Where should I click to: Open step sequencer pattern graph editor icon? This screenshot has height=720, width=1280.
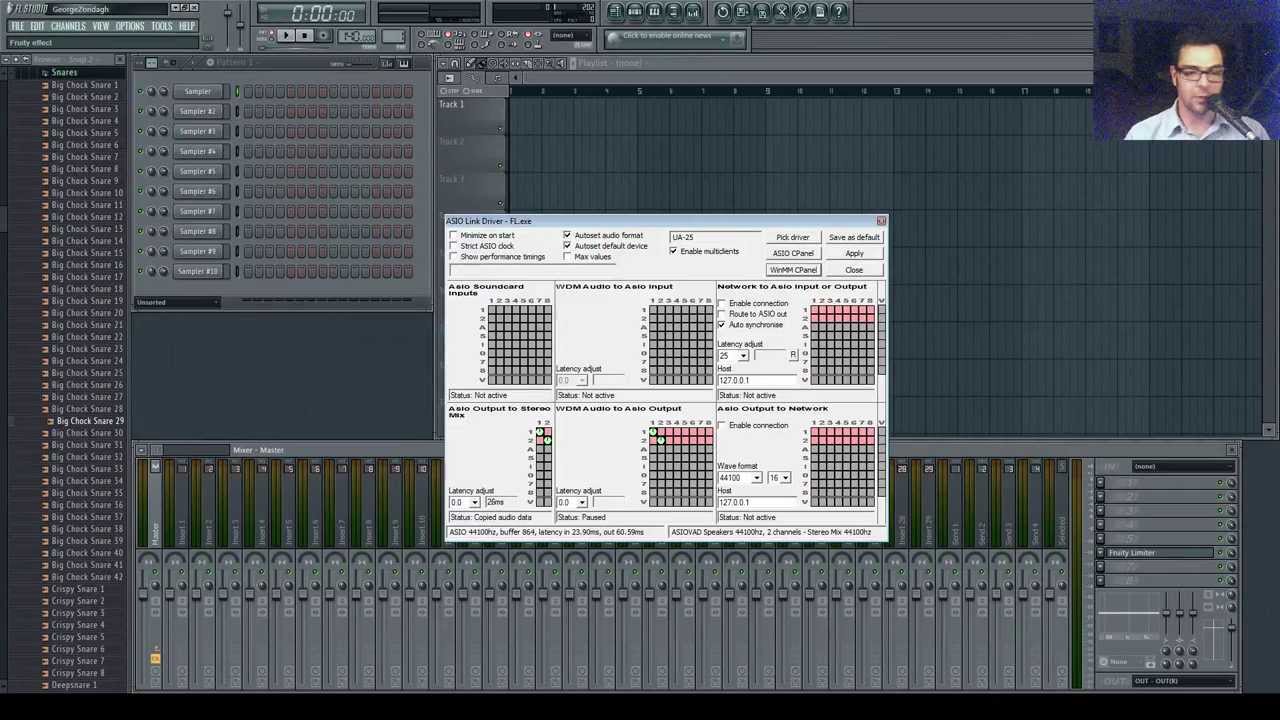(x=387, y=64)
